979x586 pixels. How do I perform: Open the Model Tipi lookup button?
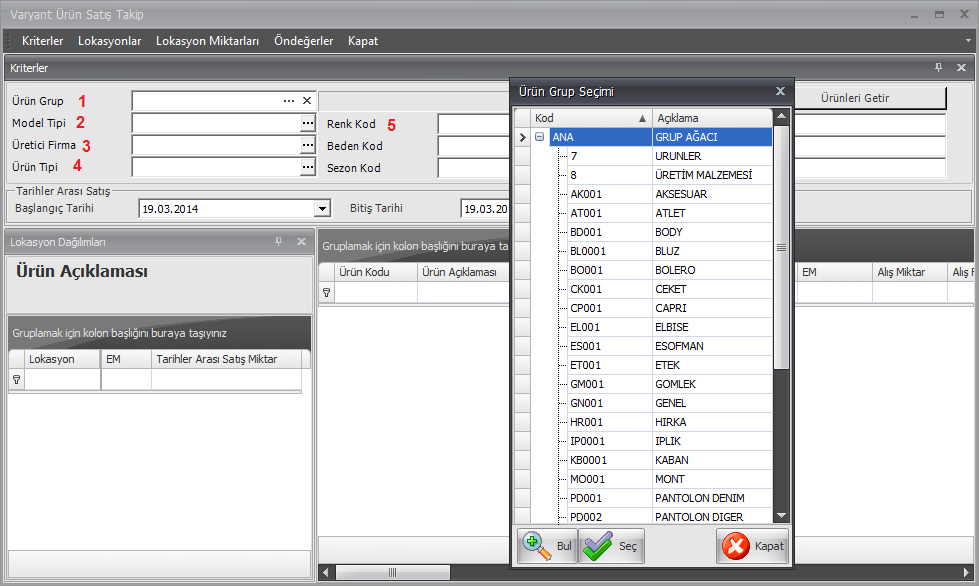point(307,123)
